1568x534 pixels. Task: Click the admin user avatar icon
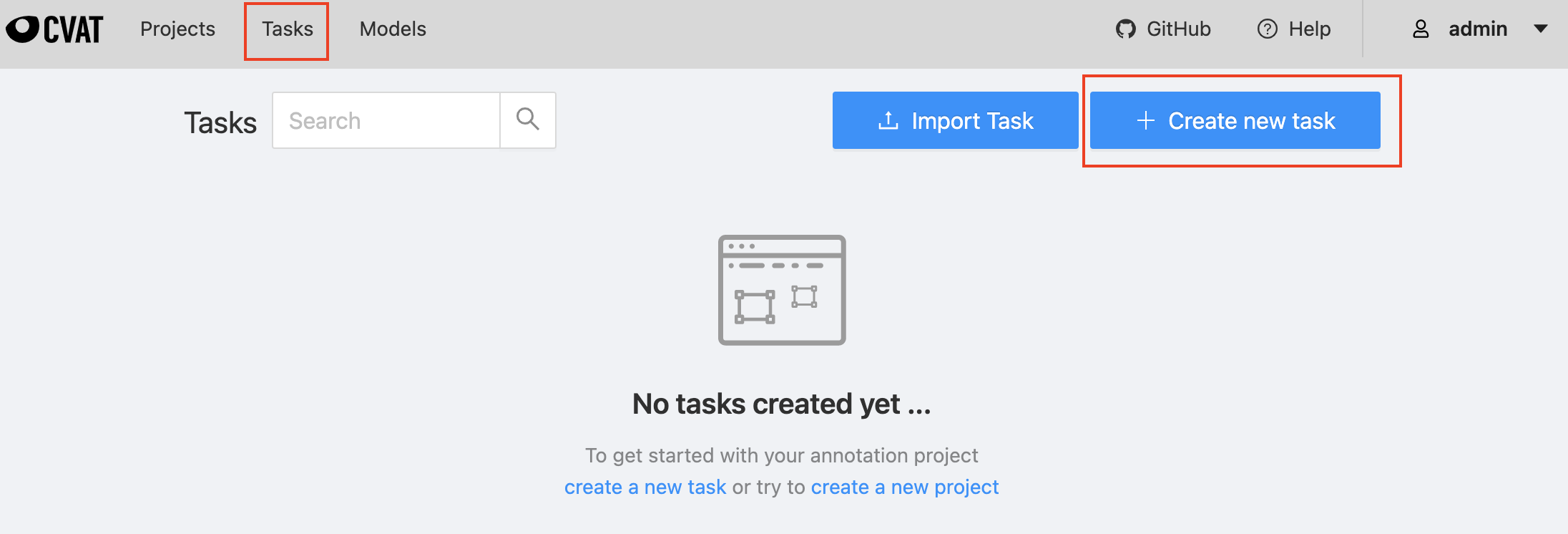[1421, 29]
